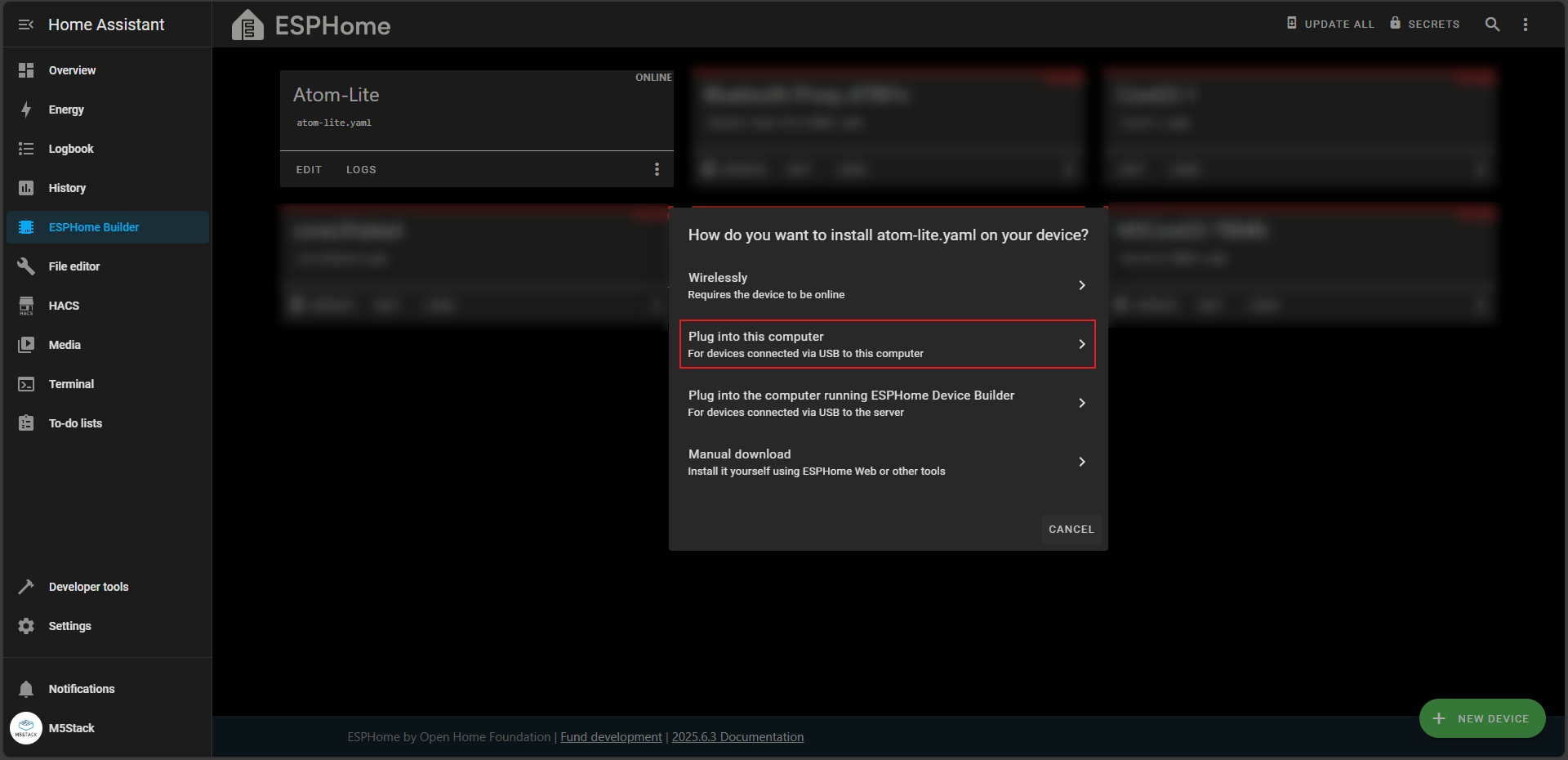Open the top-right overflow menu
The height and width of the screenshot is (760, 1568).
pyautogui.click(x=1526, y=25)
